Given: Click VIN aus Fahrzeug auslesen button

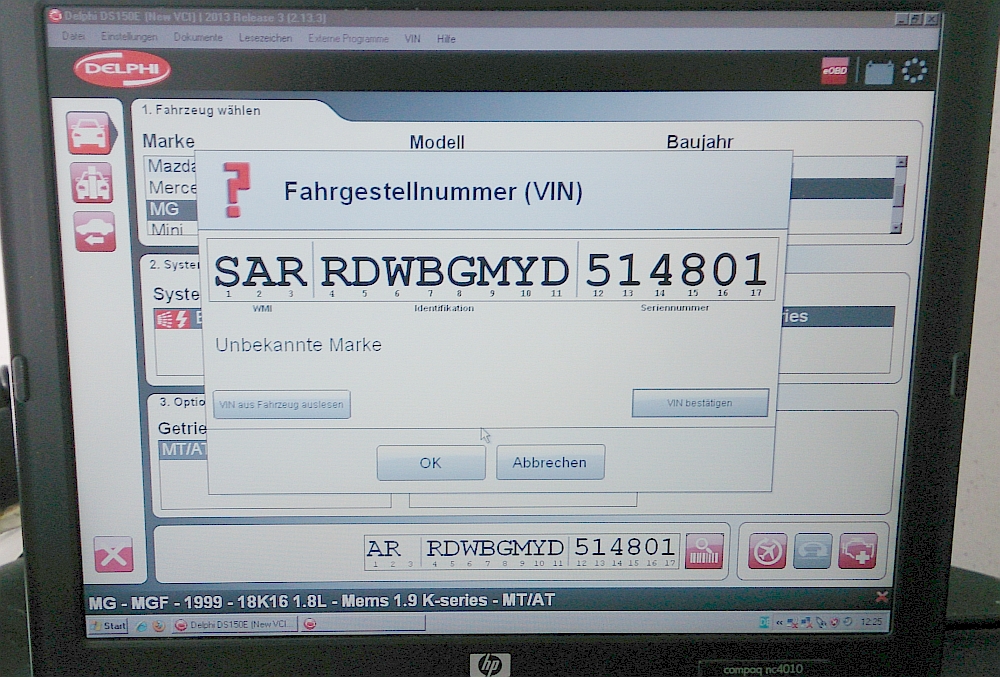Looking at the screenshot, I should (282, 405).
